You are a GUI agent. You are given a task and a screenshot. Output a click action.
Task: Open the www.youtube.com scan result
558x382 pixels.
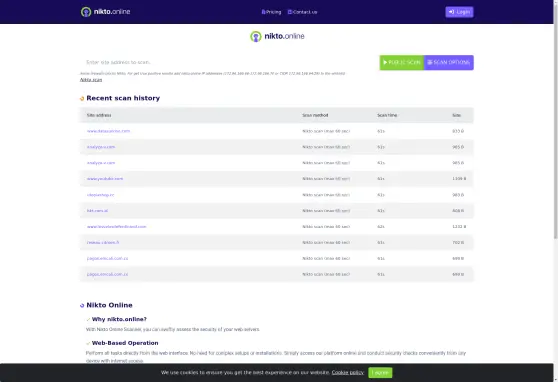105,179
